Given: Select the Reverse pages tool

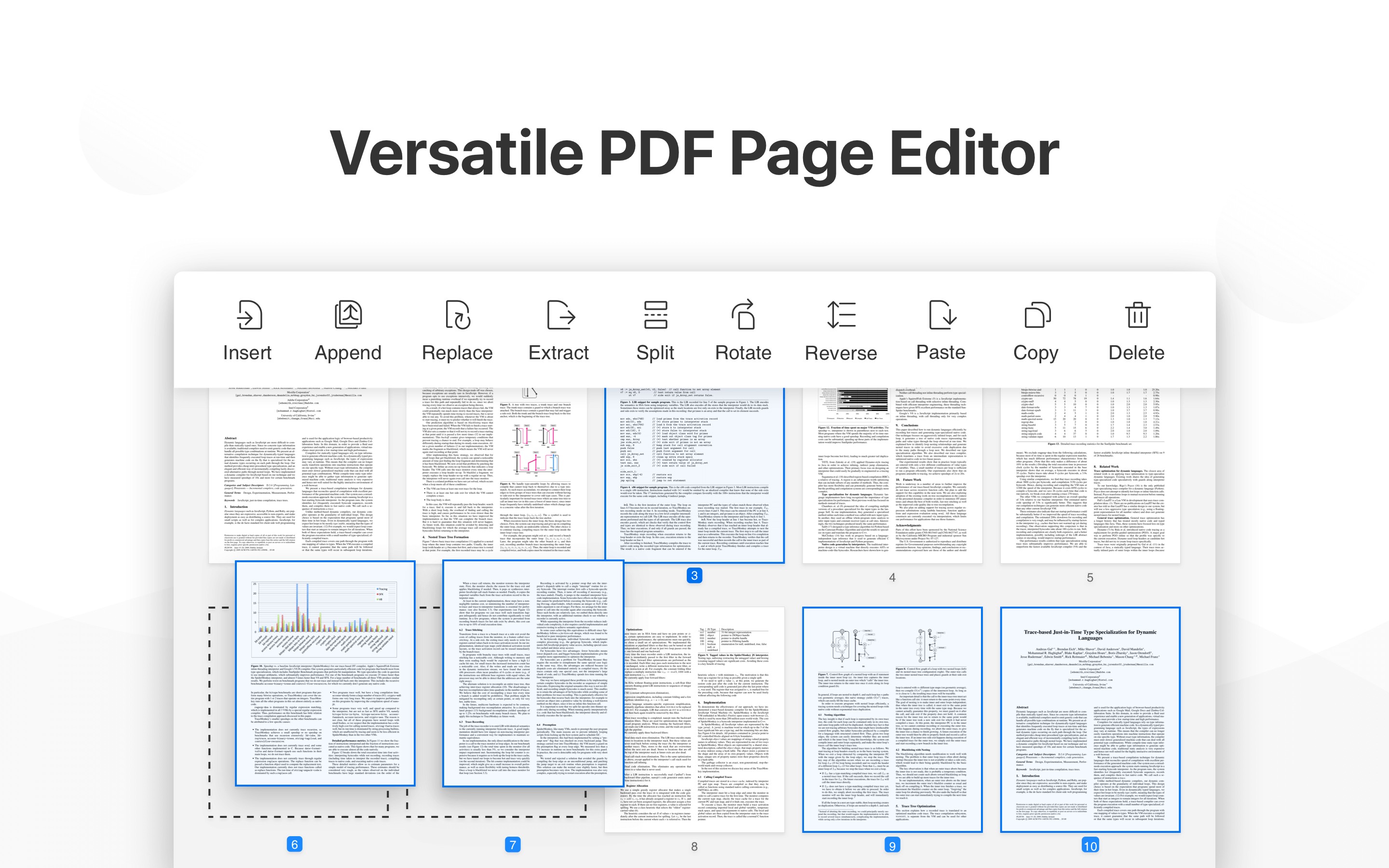Looking at the screenshot, I should [x=842, y=330].
